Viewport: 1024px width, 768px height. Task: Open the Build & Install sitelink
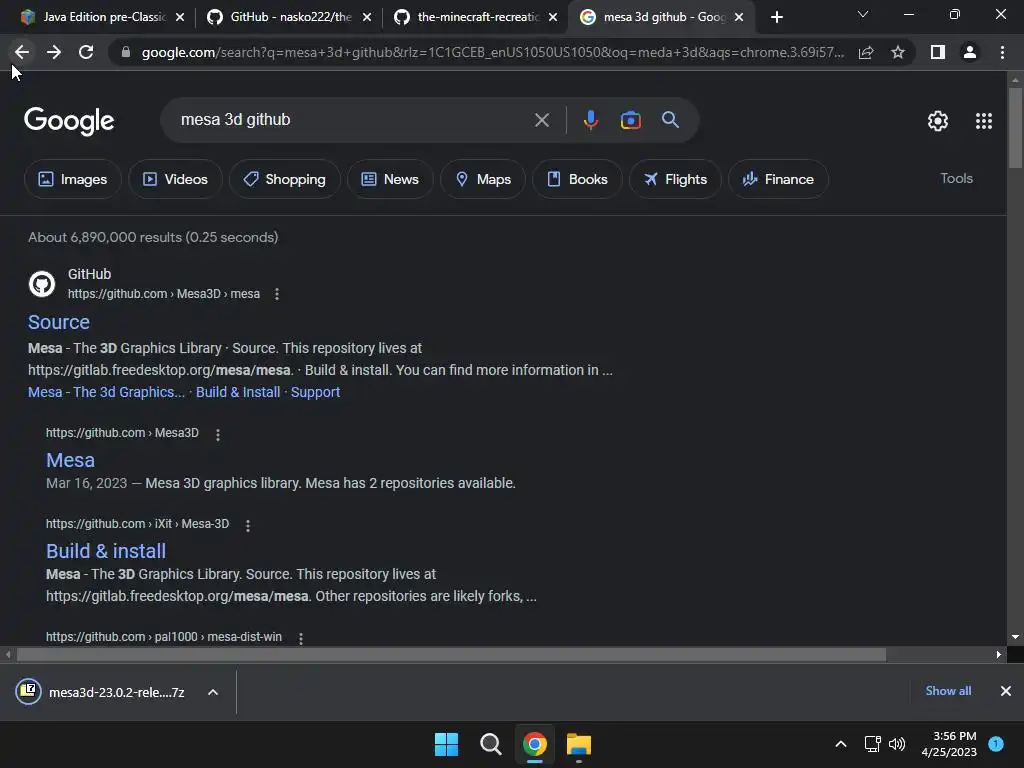pyautogui.click(x=238, y=392)
